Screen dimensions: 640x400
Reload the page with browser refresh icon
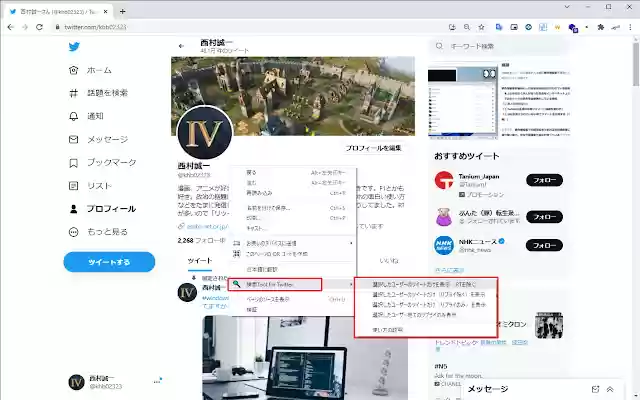click(x=39, y=27)
